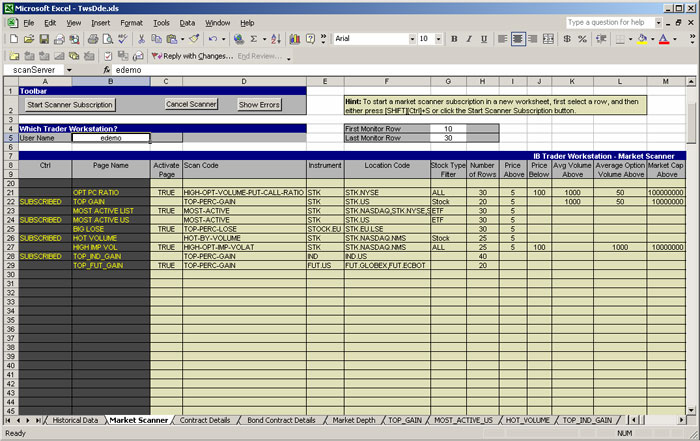Run the Spelling check icon
The height and width of the screenshot is (441, 700).
pos(123,39)
